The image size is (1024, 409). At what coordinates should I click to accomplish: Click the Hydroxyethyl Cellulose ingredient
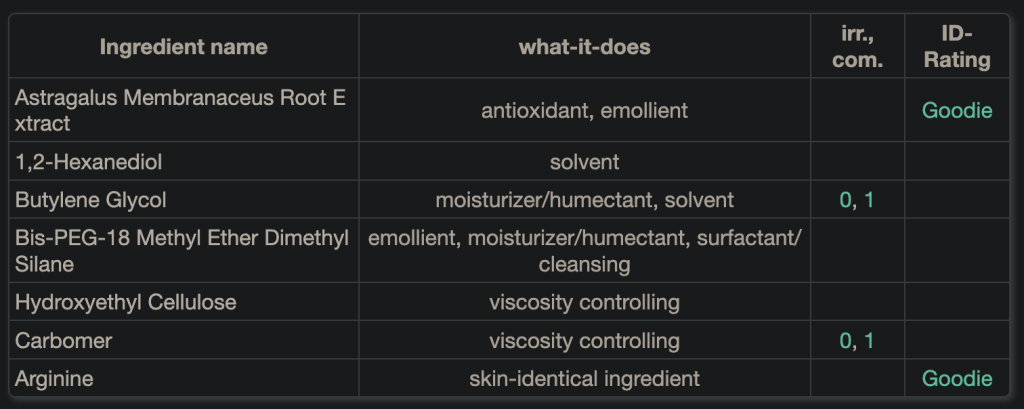tap(125, 302)
